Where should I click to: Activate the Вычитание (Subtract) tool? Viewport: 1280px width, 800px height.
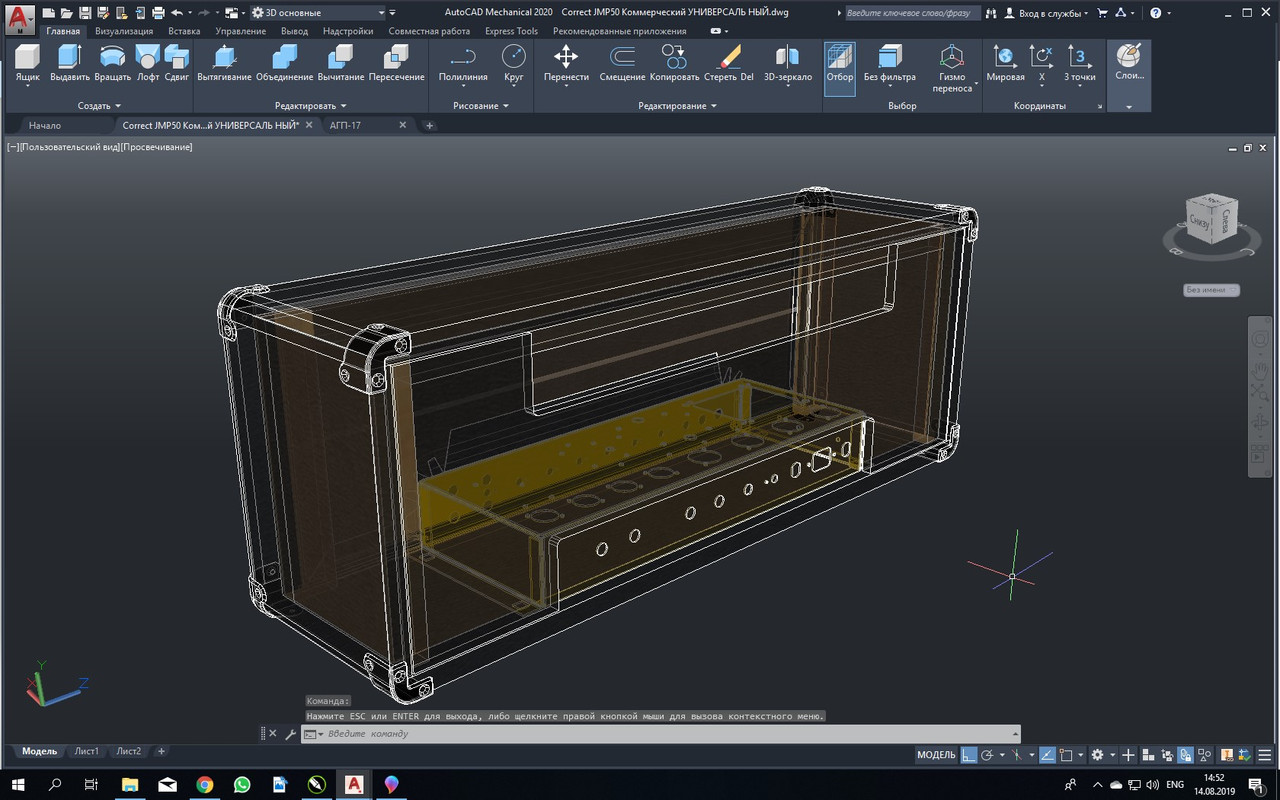tap(340, 62)
